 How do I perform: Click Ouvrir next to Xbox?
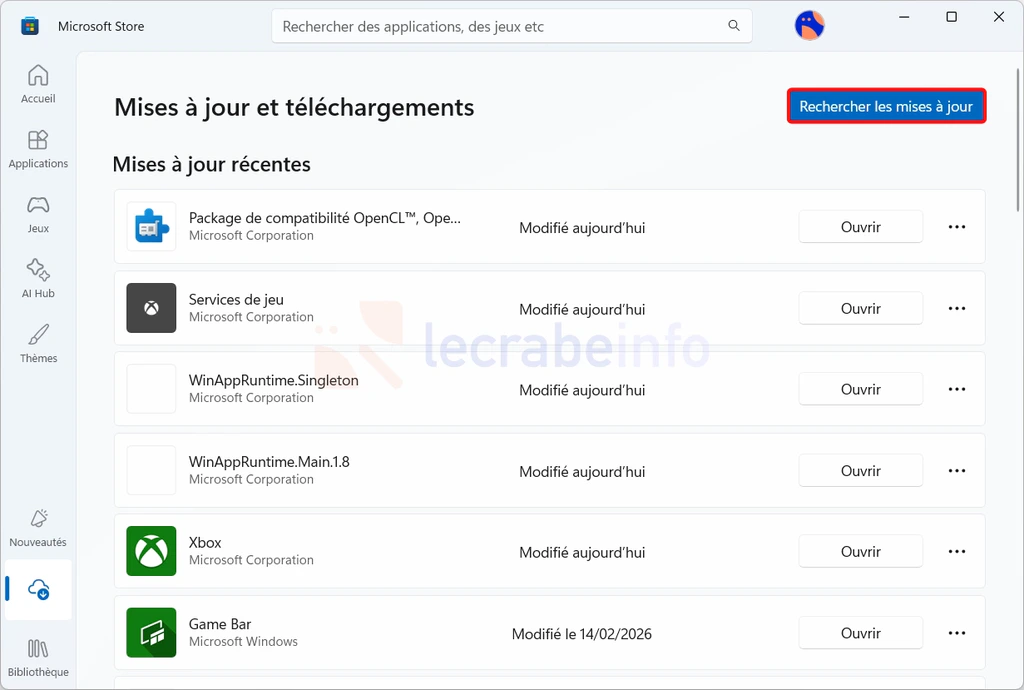tap(860, 552)
